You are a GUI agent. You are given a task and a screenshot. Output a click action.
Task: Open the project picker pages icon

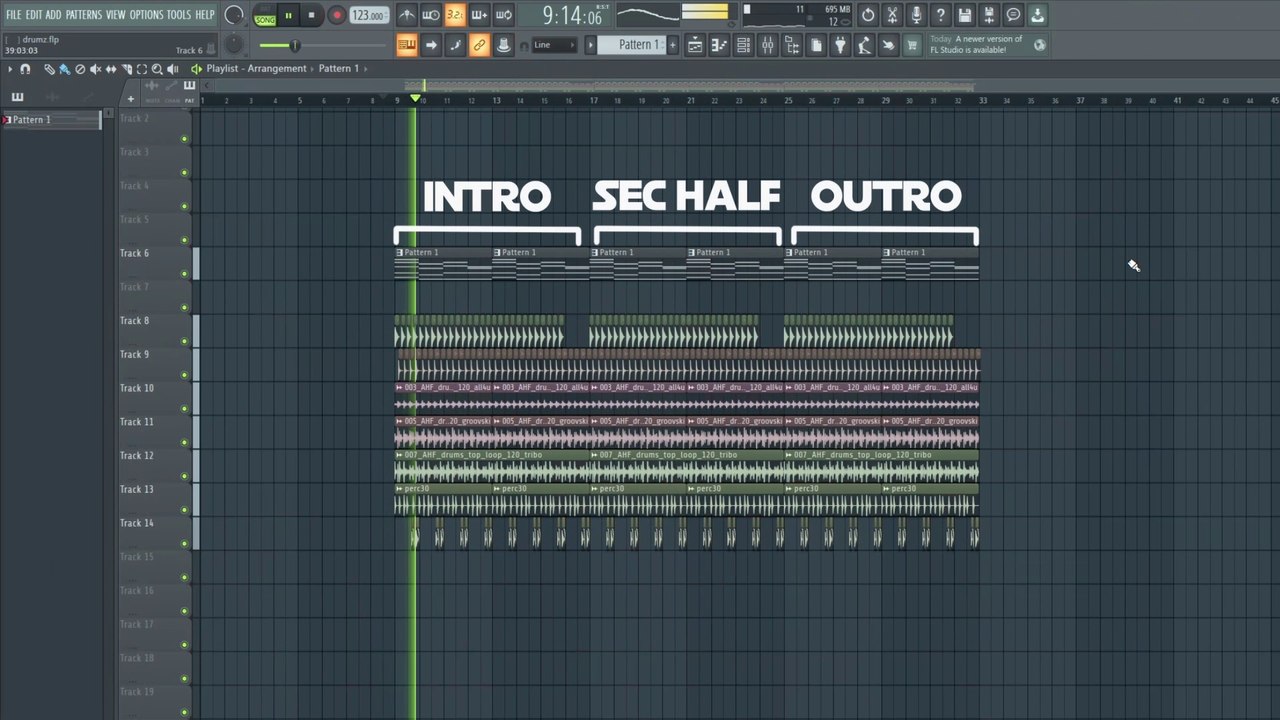(816, 45)
